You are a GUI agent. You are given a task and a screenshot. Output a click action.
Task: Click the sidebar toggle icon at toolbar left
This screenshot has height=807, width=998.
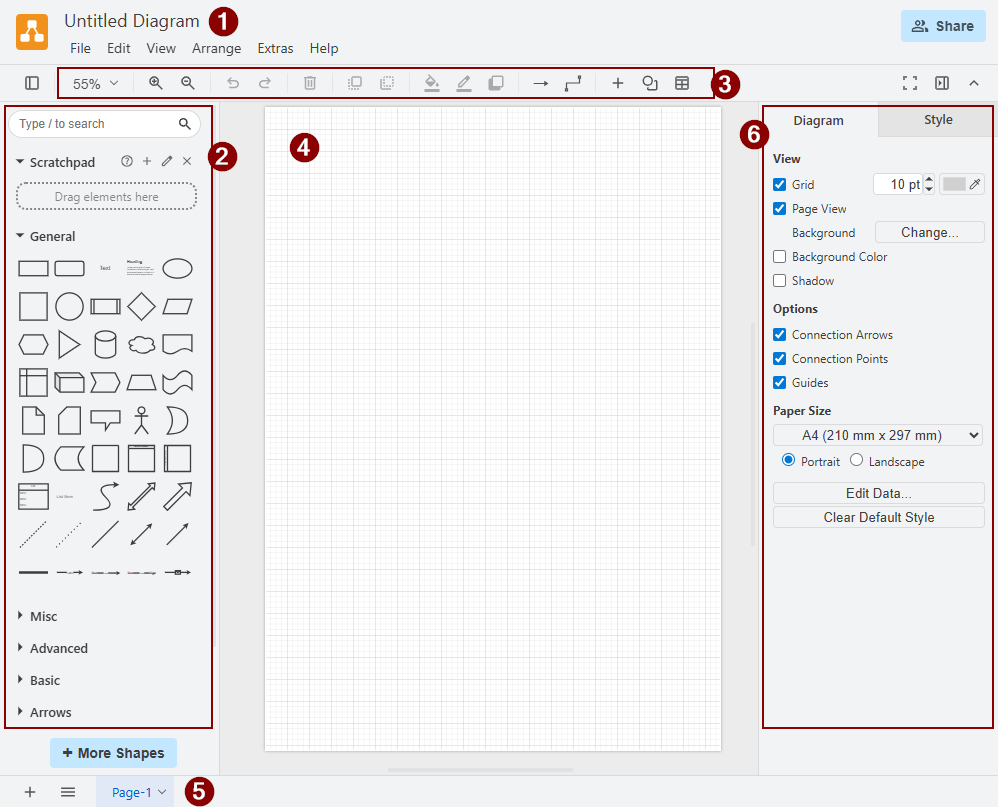(32, 83)
